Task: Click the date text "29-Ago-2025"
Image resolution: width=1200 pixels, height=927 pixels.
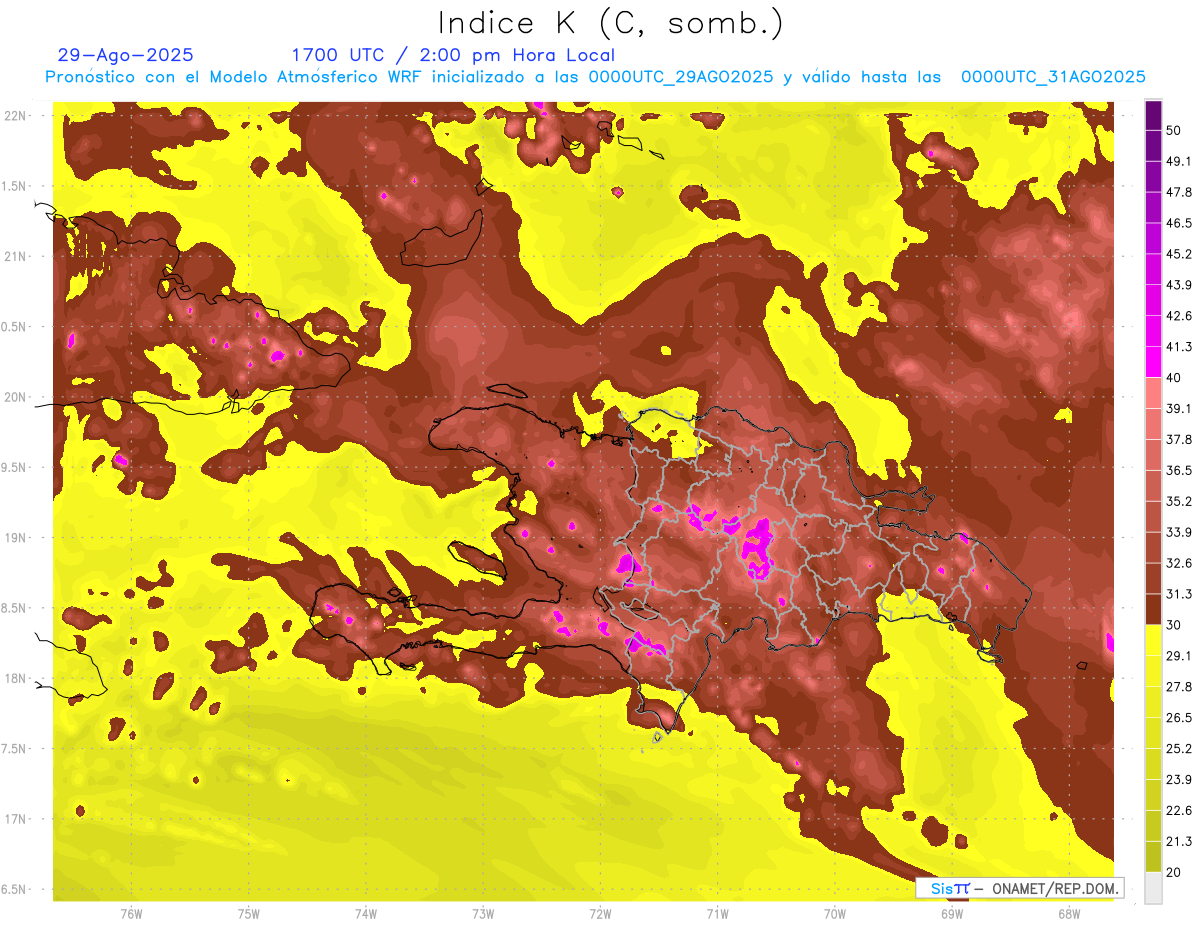Action: click(x=126, y=55)
